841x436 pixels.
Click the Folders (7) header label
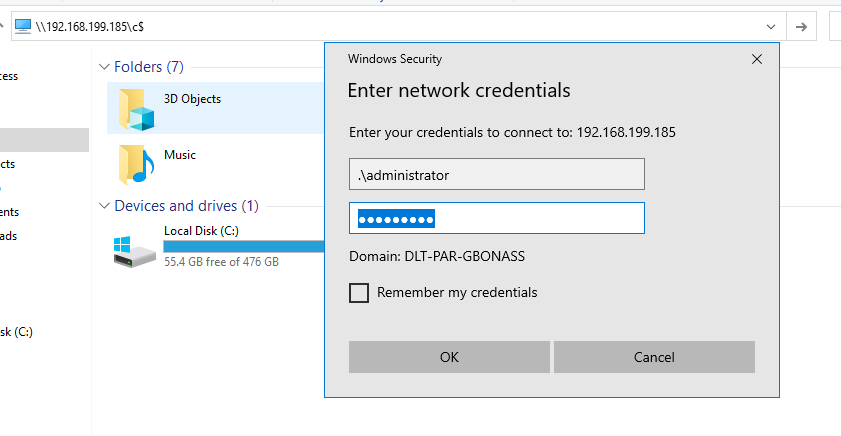click(x=149, y=67)
